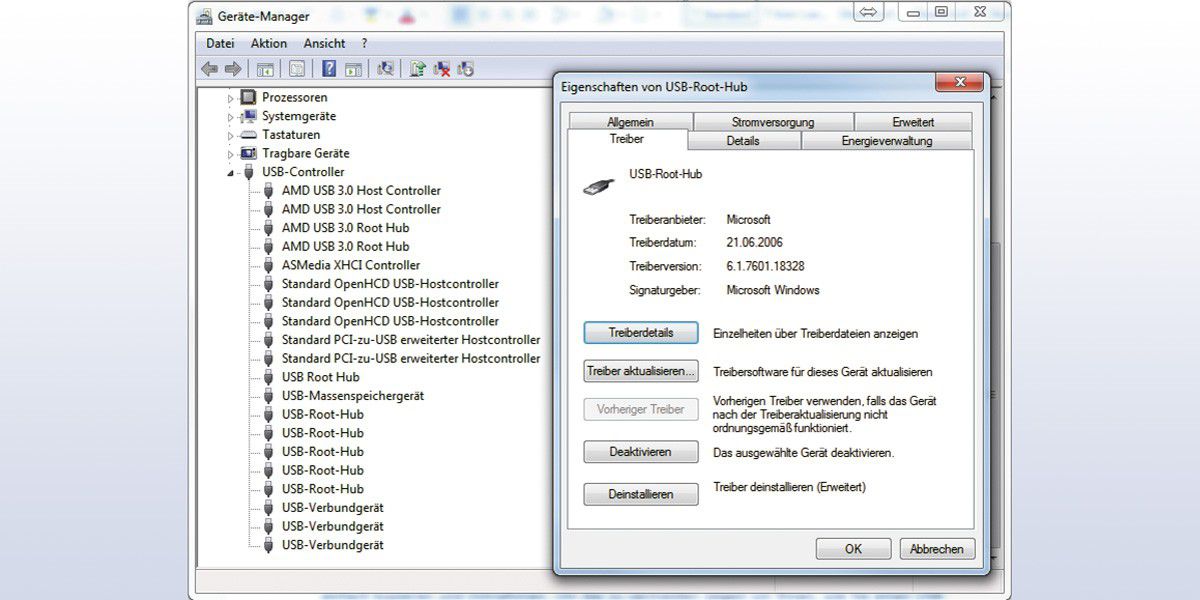Switch to the Details tab

point(743,141)
